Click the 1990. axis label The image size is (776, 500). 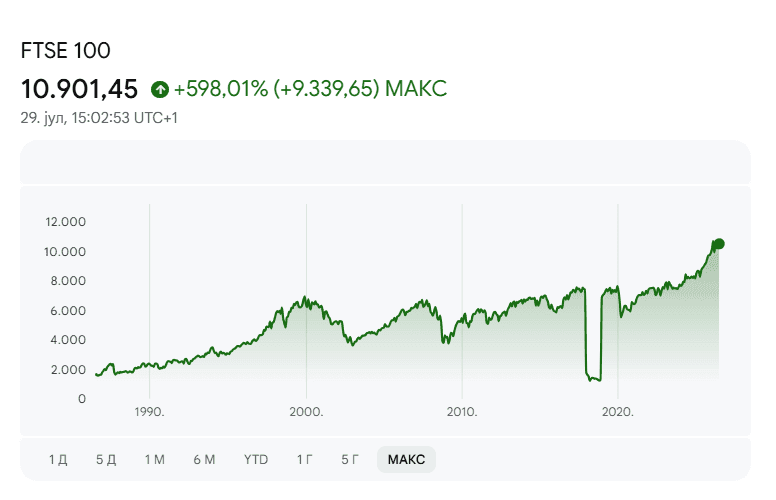pyautogui.click(x=149, y=412)
